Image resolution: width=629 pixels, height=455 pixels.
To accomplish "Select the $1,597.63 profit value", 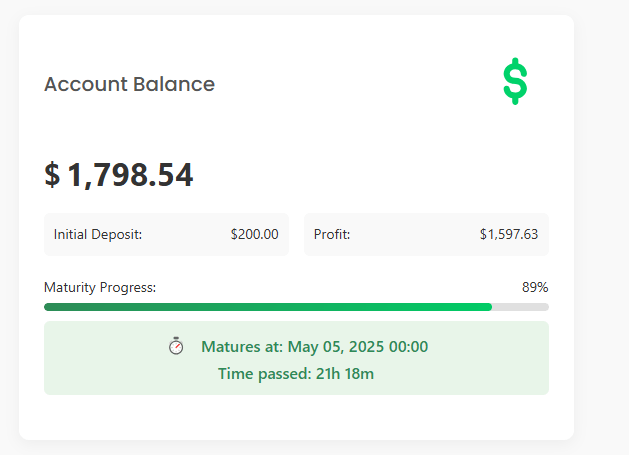I will (509, 235).
